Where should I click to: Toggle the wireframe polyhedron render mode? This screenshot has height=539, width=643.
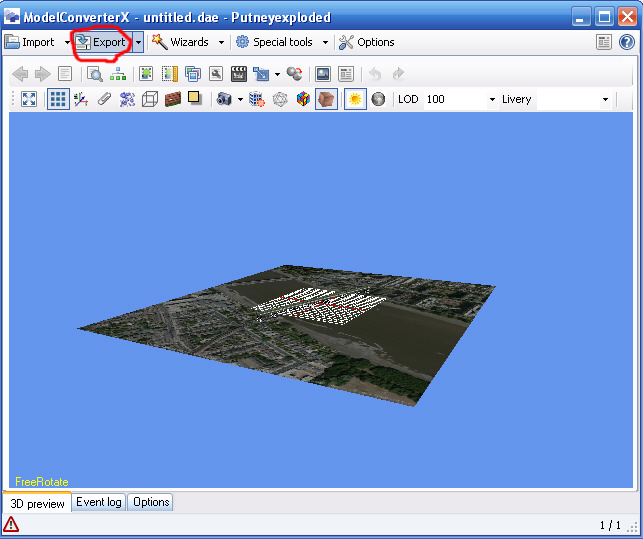pos(280,99)
